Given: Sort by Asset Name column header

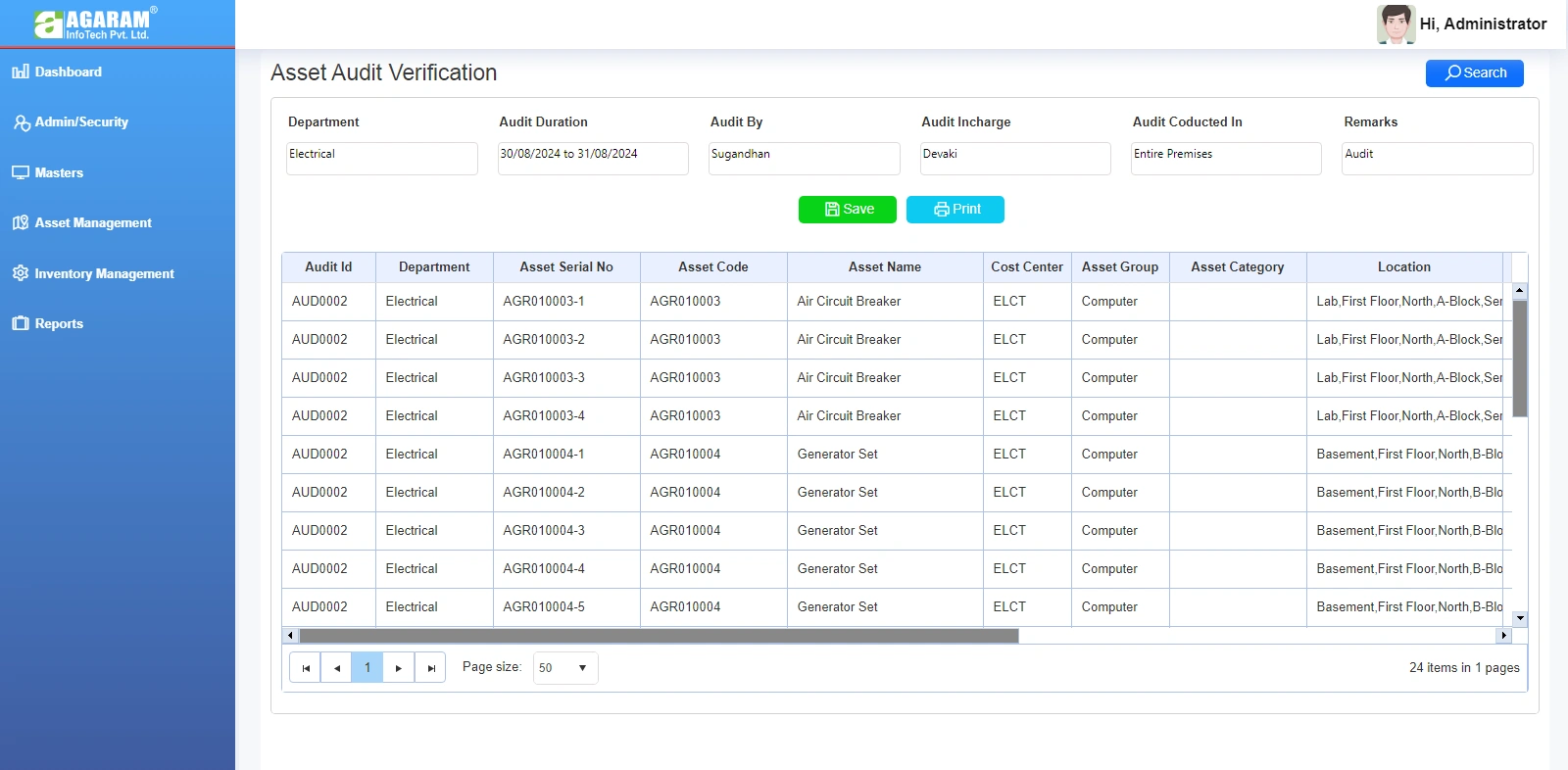Looking at the screenshot, I should coord(885,267).
